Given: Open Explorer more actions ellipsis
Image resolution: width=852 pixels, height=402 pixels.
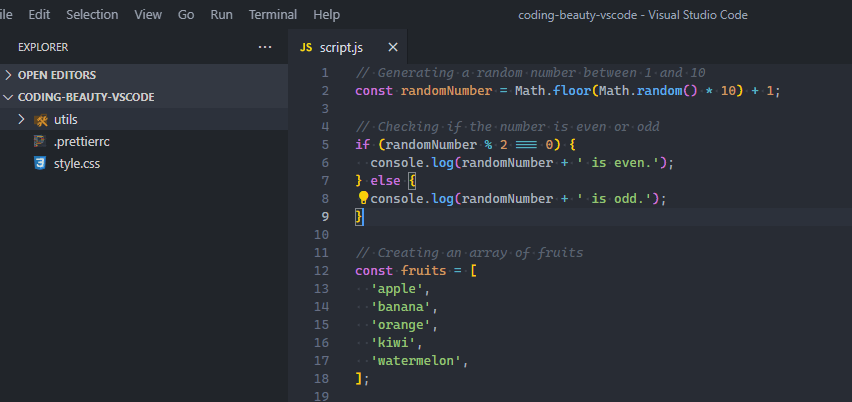Looking at the screenshot, I should [264, 47].
